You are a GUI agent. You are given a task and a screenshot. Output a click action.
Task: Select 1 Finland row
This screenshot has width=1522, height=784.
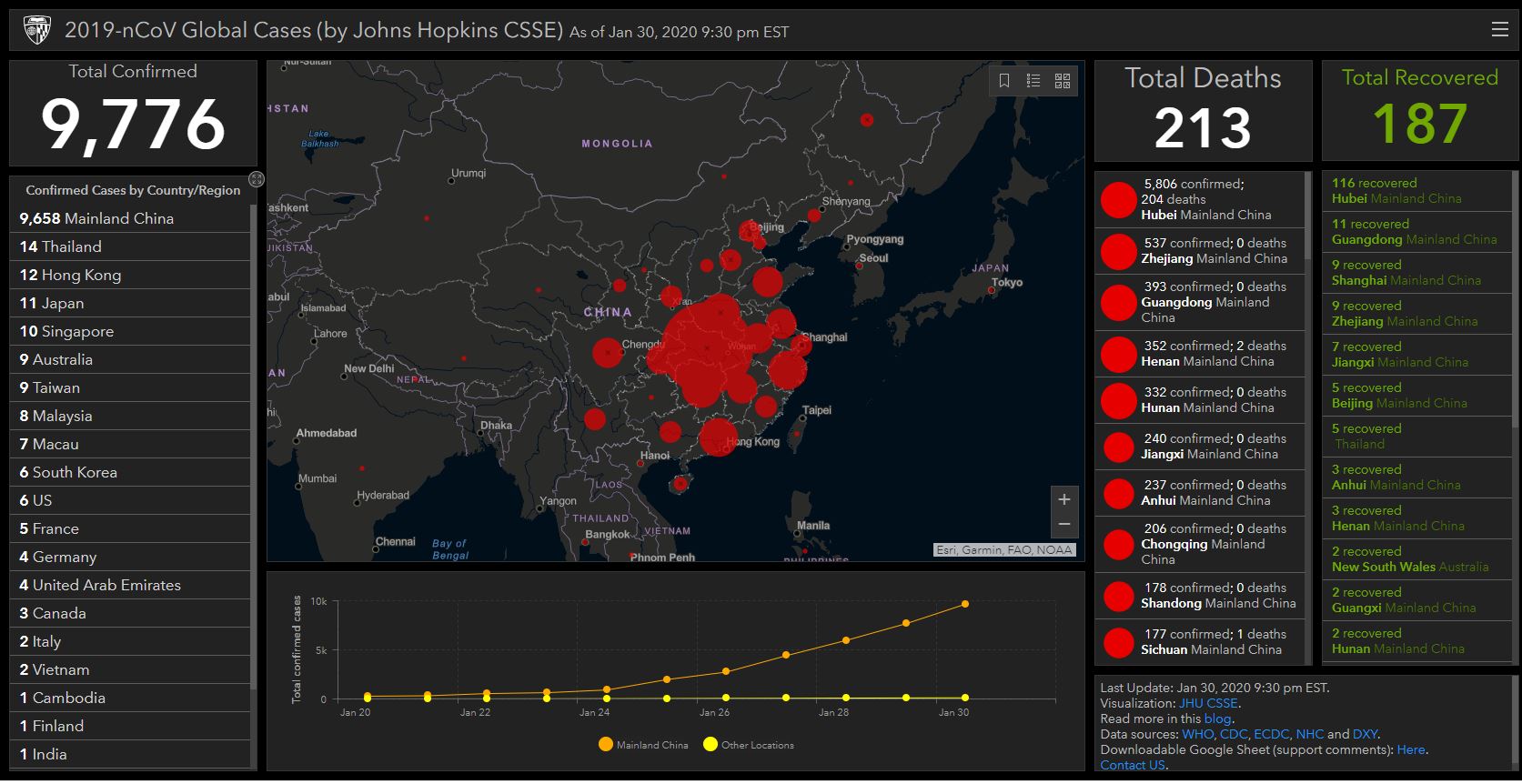tap(130, 726)
